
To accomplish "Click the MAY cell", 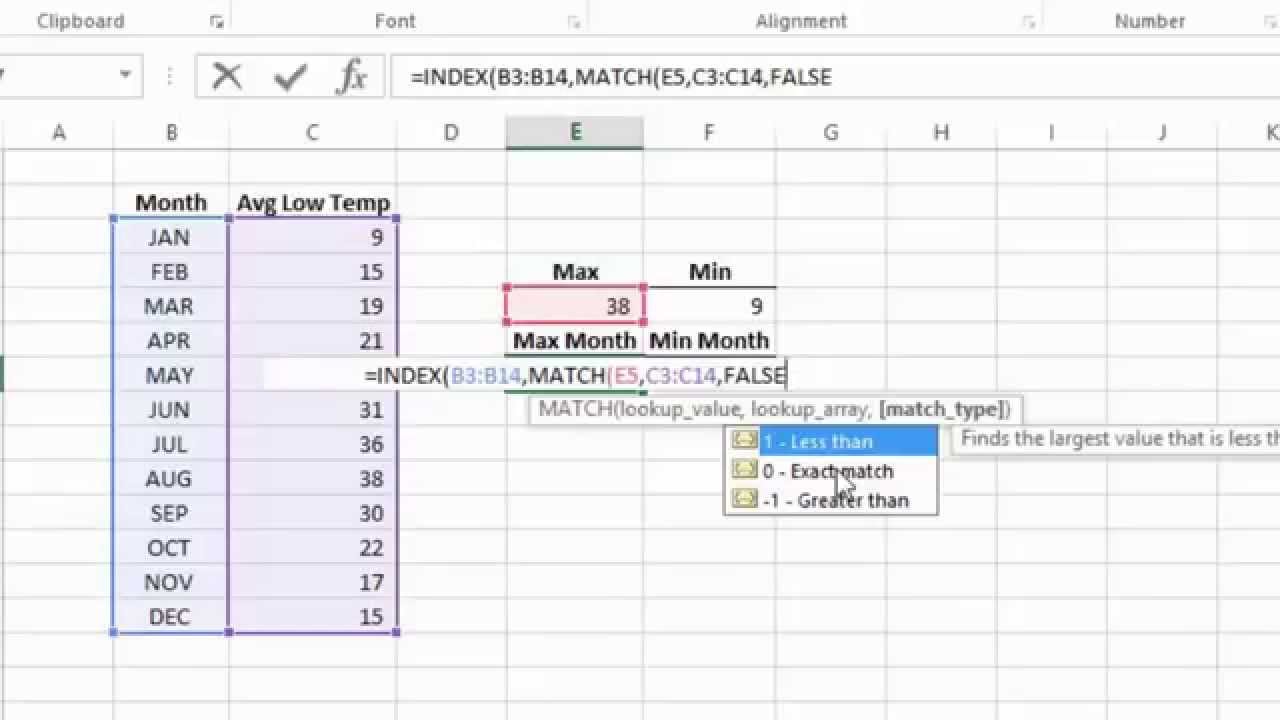I will pos(171,375).
